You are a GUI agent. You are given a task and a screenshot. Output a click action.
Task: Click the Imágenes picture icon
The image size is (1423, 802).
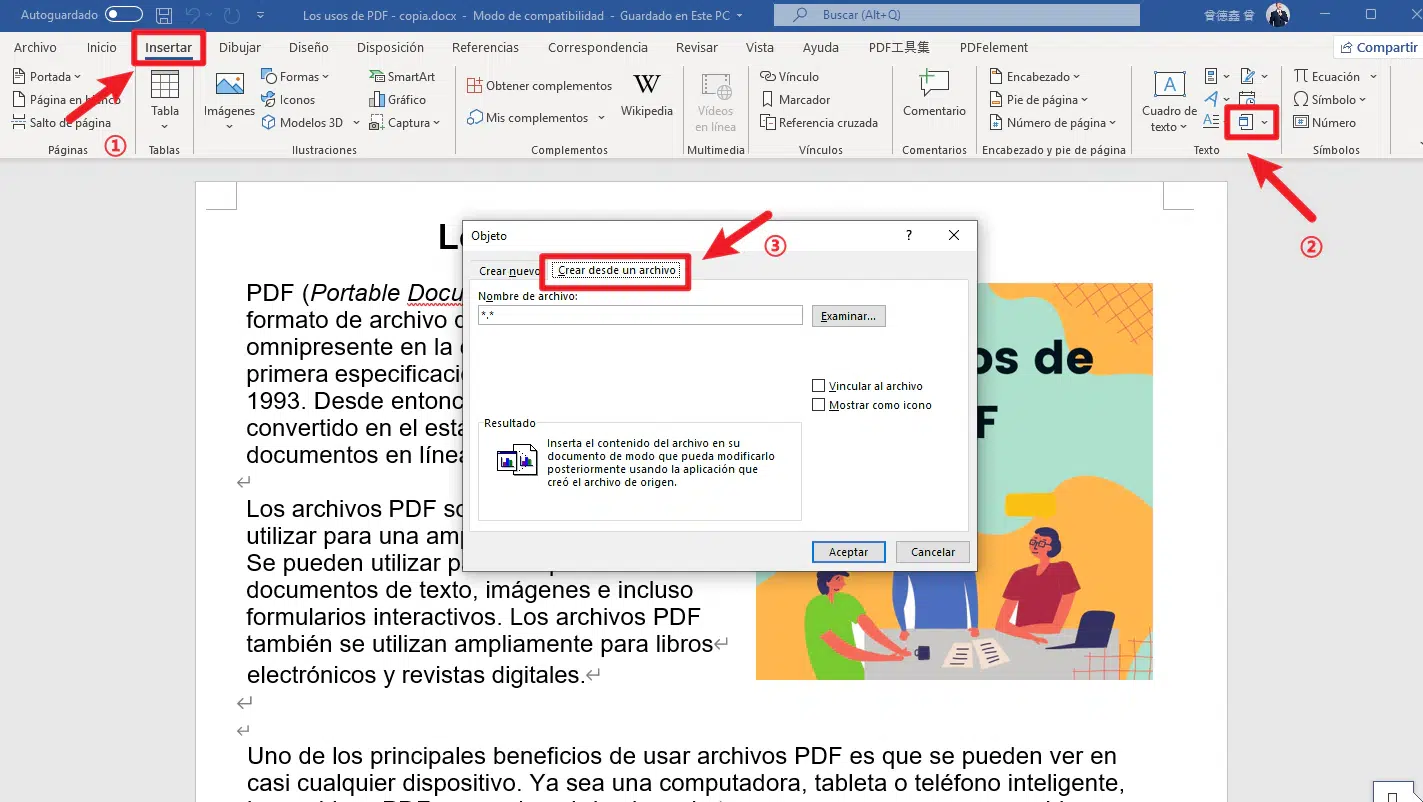230,86
